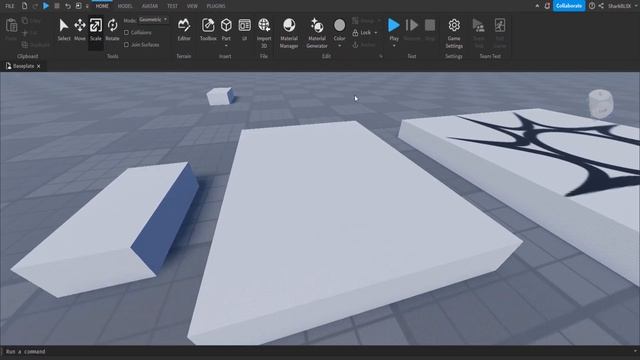Click the Exit Game icon
Image resolution: width=640 pixels, height=360 pixels.
pos(500,25)
